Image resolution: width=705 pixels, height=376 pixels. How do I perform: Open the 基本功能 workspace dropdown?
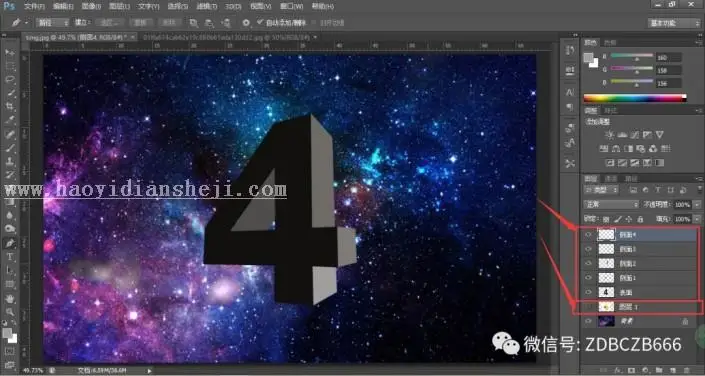tap(673, 23)
